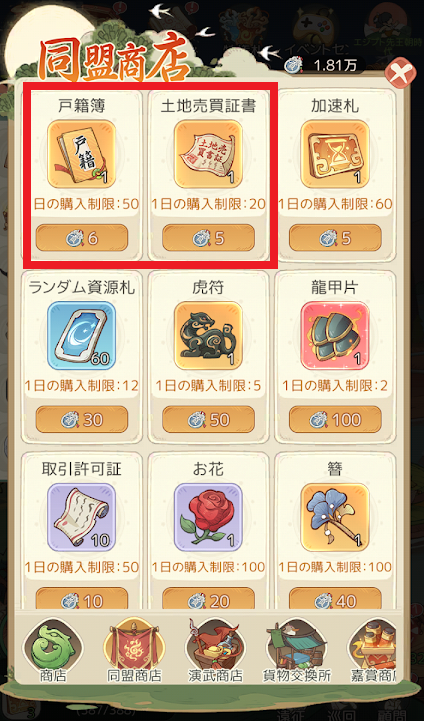This screenshot has width=426, height=721.
Task: Buy 戸籍簿 for 6 coins
Action: pyautogui.click(x=82, y=238)
